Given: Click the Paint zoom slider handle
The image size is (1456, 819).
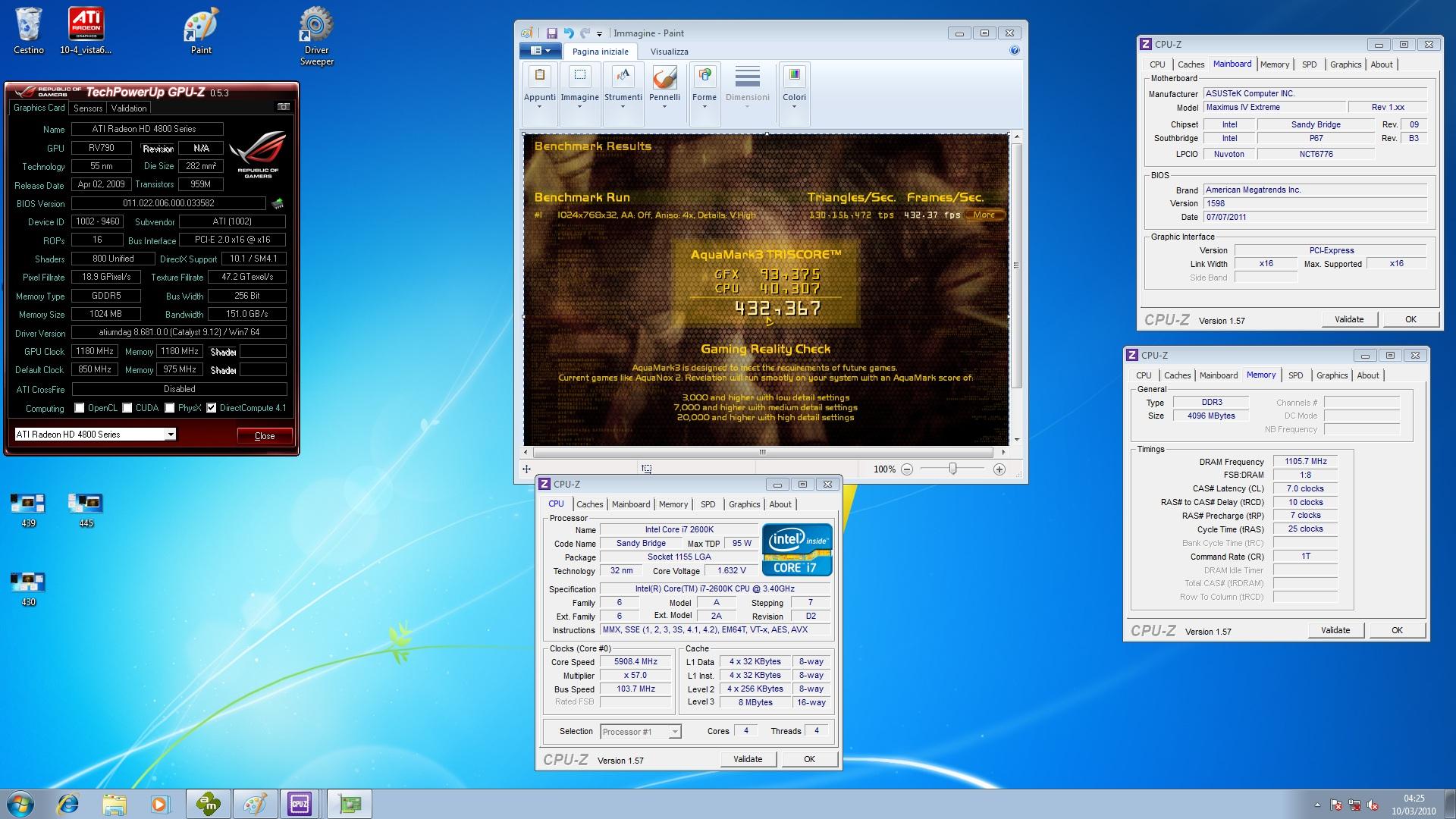Looking at the screenshot, I should [x=953, y=469].
